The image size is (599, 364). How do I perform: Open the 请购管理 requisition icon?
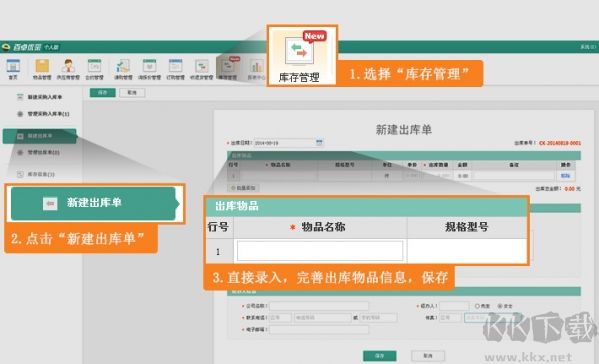coord(123,69)
